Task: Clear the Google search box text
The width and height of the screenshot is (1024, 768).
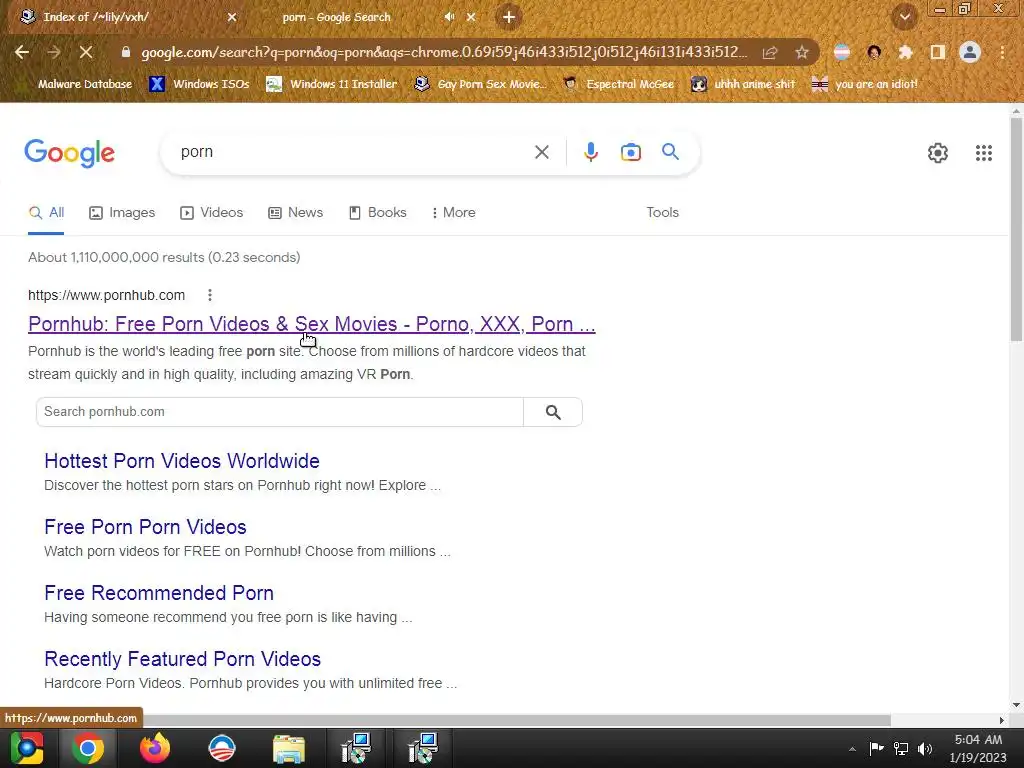Action: [x=541, y=152]
